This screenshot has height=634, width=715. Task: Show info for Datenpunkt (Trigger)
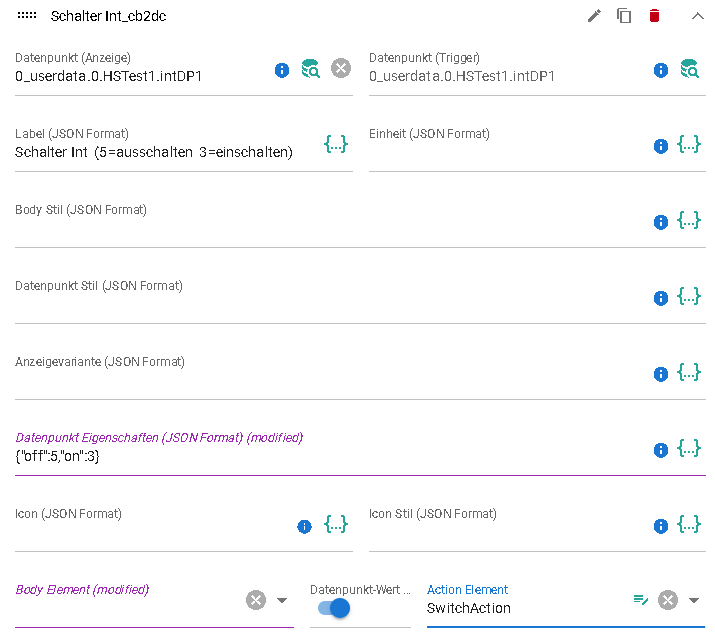(x=660, y=70)
